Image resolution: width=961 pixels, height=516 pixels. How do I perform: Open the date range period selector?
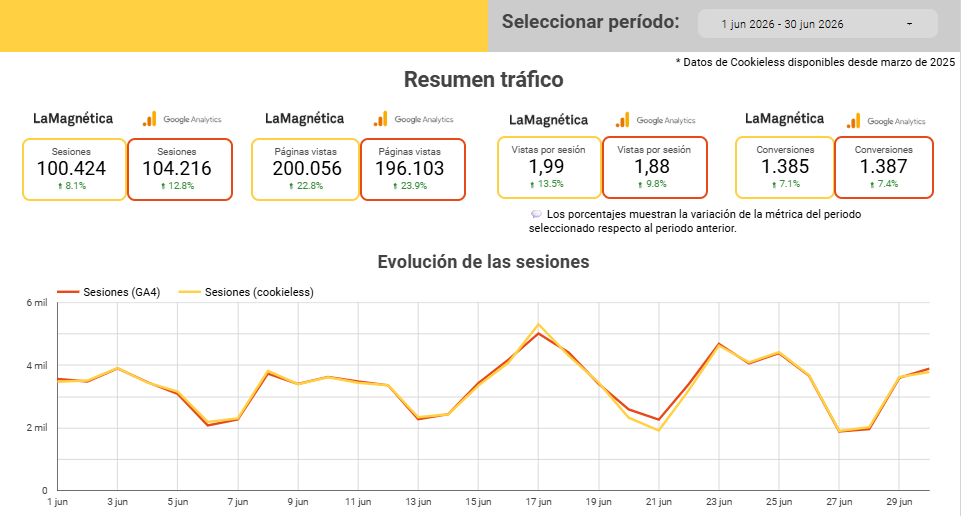pyautogui.click(x=818, y=24)
